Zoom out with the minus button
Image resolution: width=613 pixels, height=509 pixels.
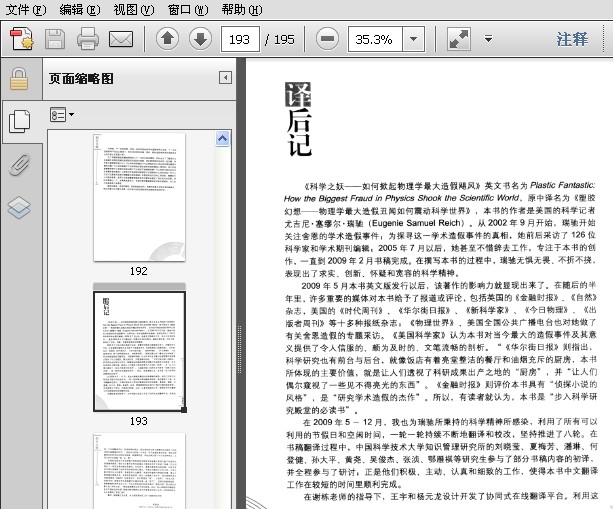pyautogui.click(x=327, y=39)
